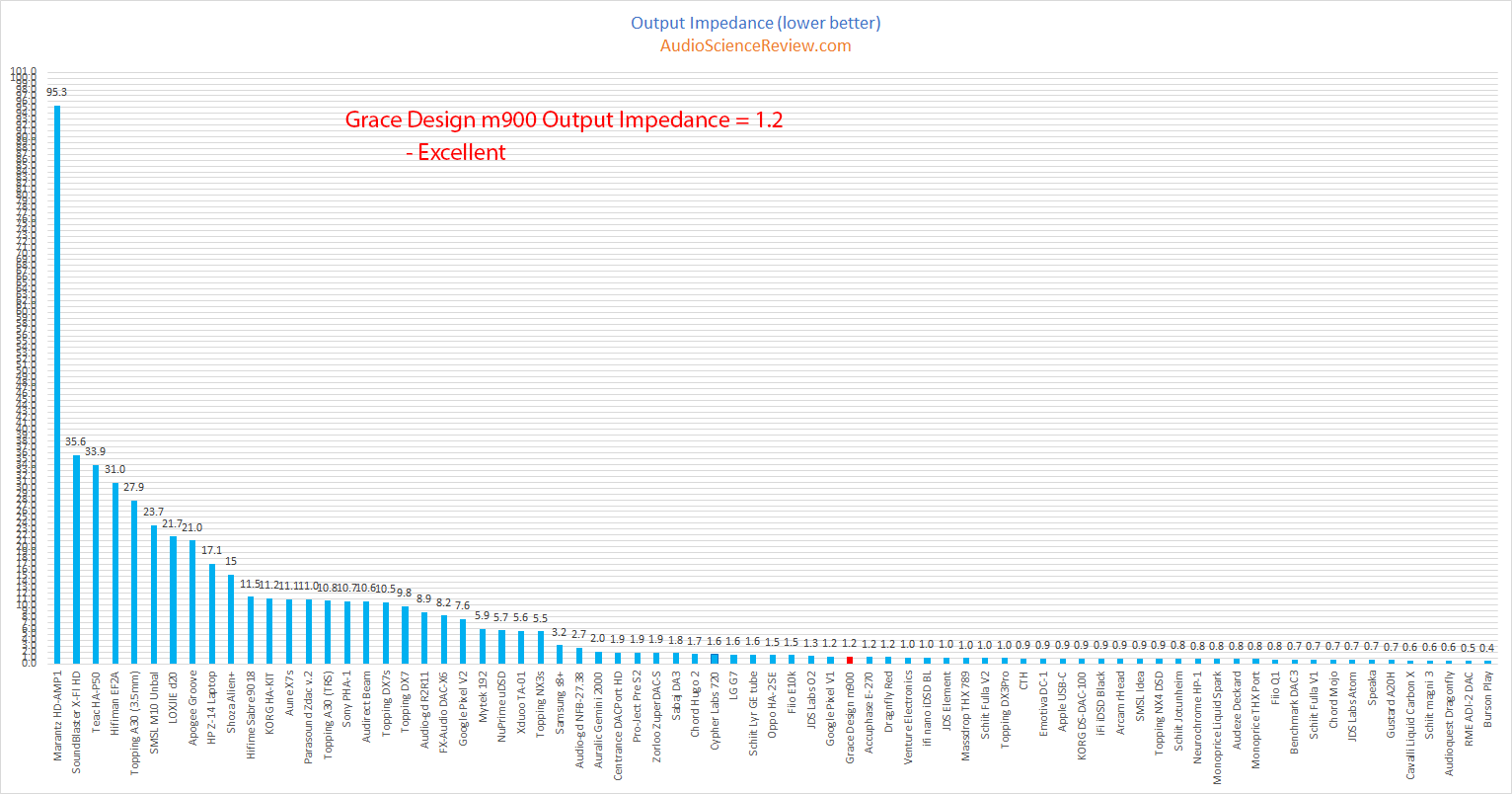Click the 17.1 data label
The width and height of the screenshot is (1512, 794).
click(x=211, y=550)
